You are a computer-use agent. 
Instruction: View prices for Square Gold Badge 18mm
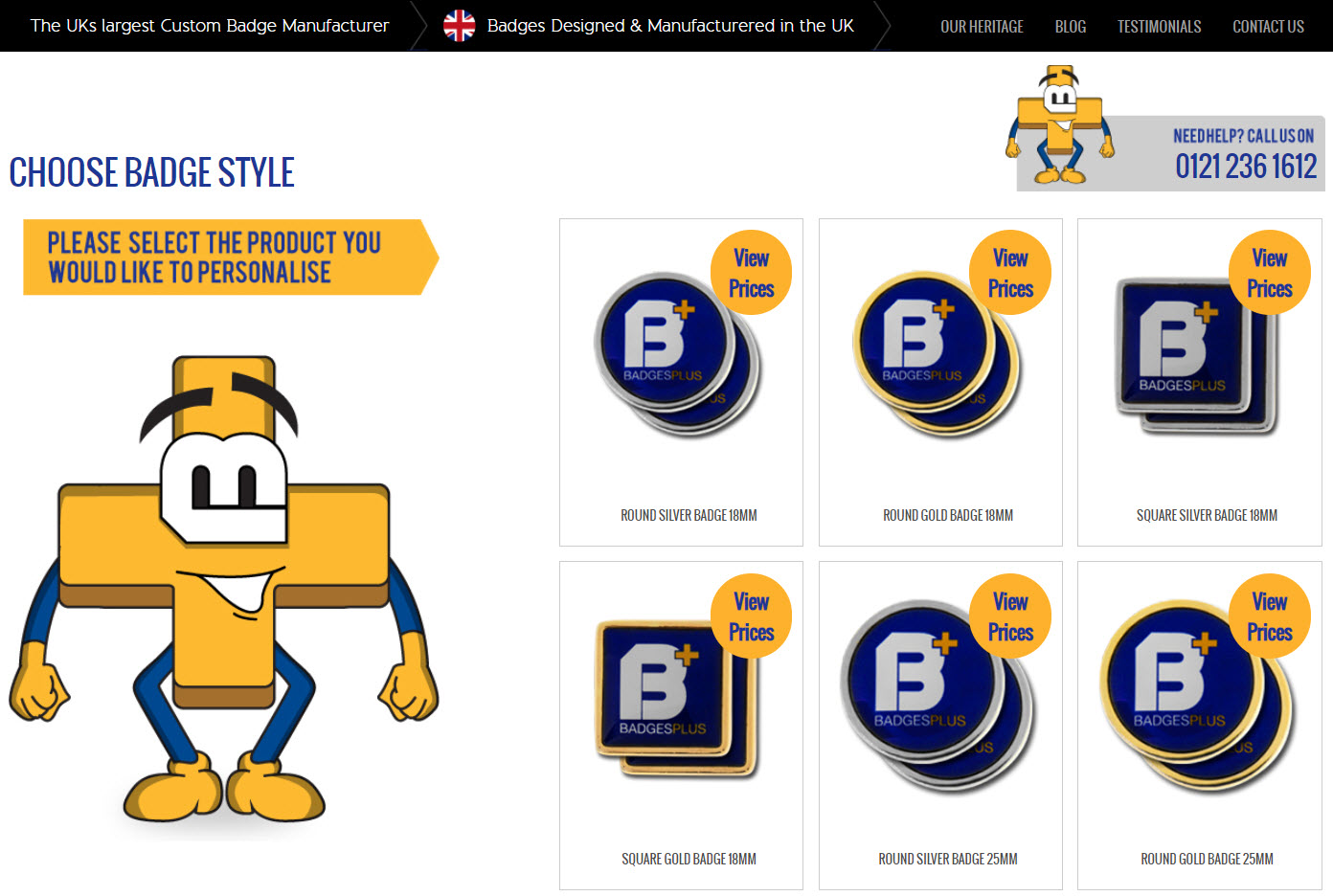[x=751, y=616]
